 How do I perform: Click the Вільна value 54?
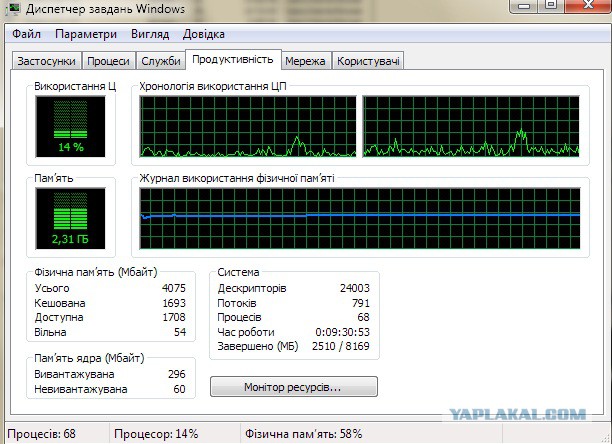[180, 332]
